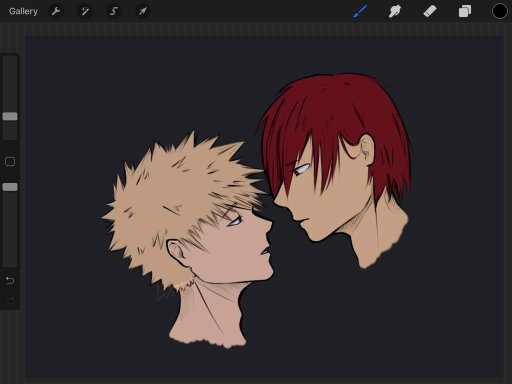Open the Adjustments magic wand menu
This screenshot has height=384, width=512.
(x=85, y=11)
